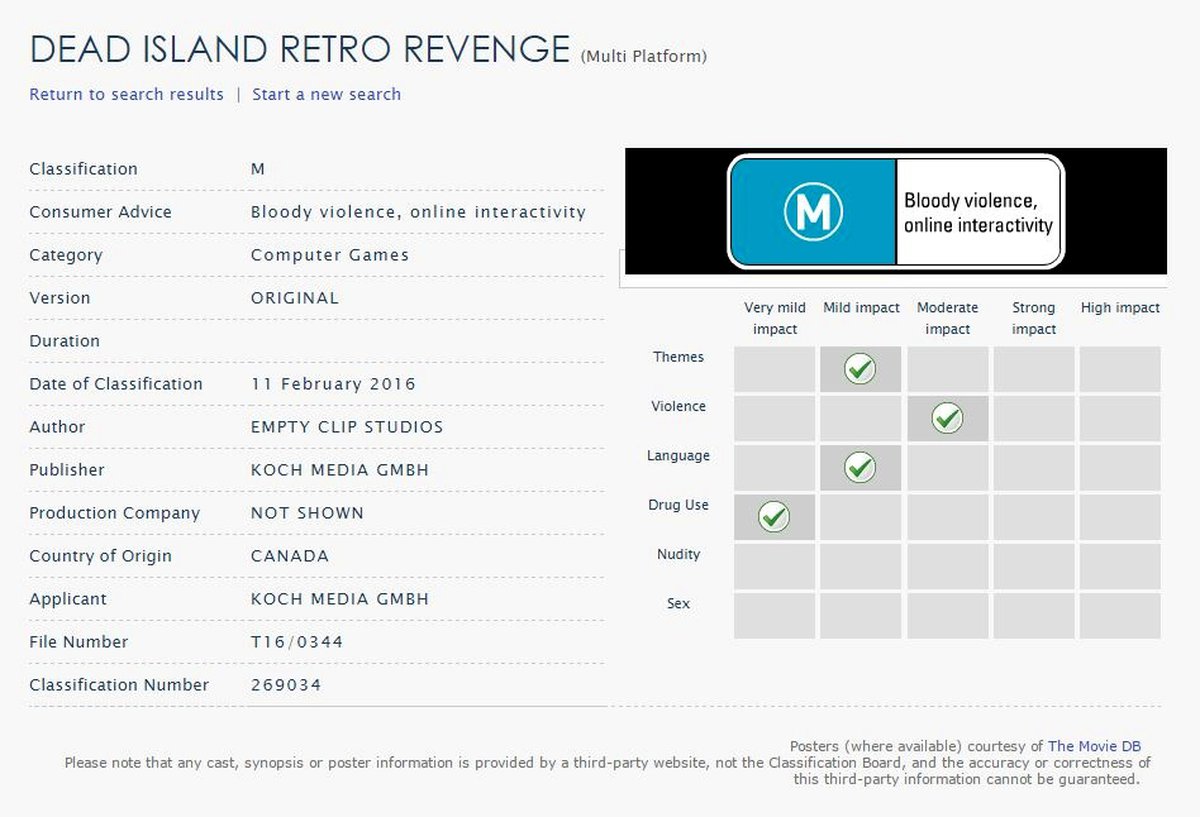Click the Sex very mild impact cell
The height and width of the screenshot is (817, 1200).
774,615
